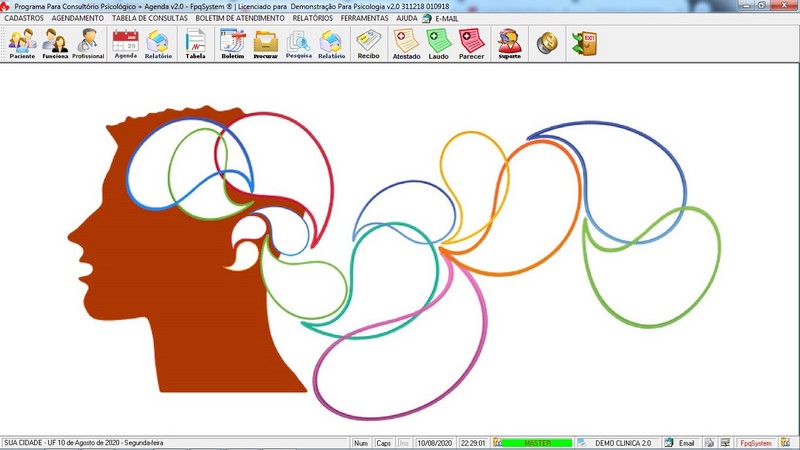Click the Funciona staff toolbar icon
The image size is (800, 450).
[55, 43]
